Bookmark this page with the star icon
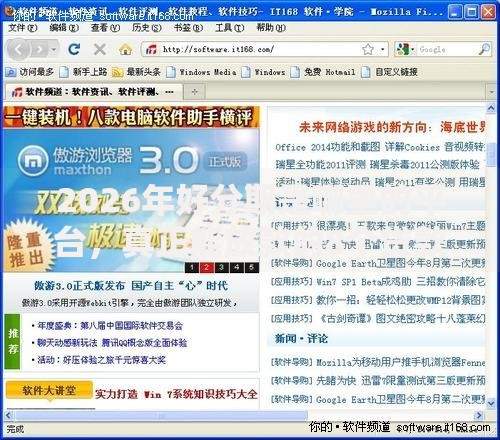 click(368, 50)
